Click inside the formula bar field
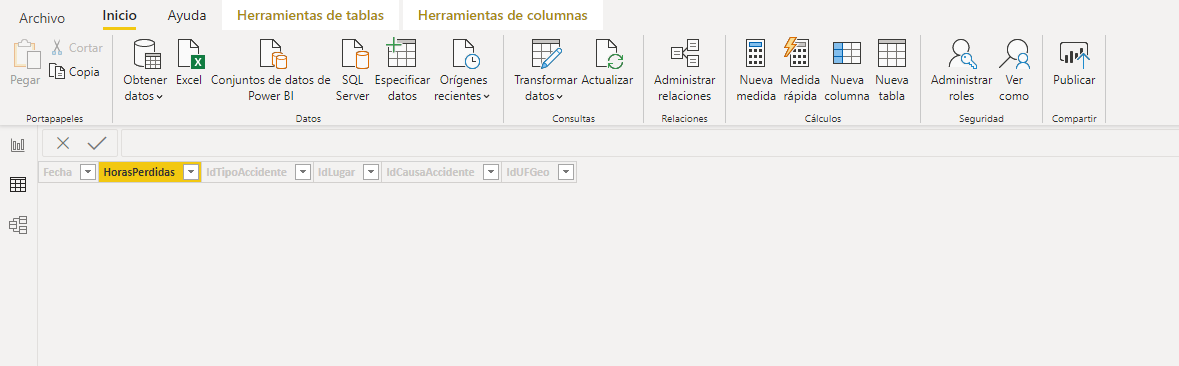 (x=650, y=144)
